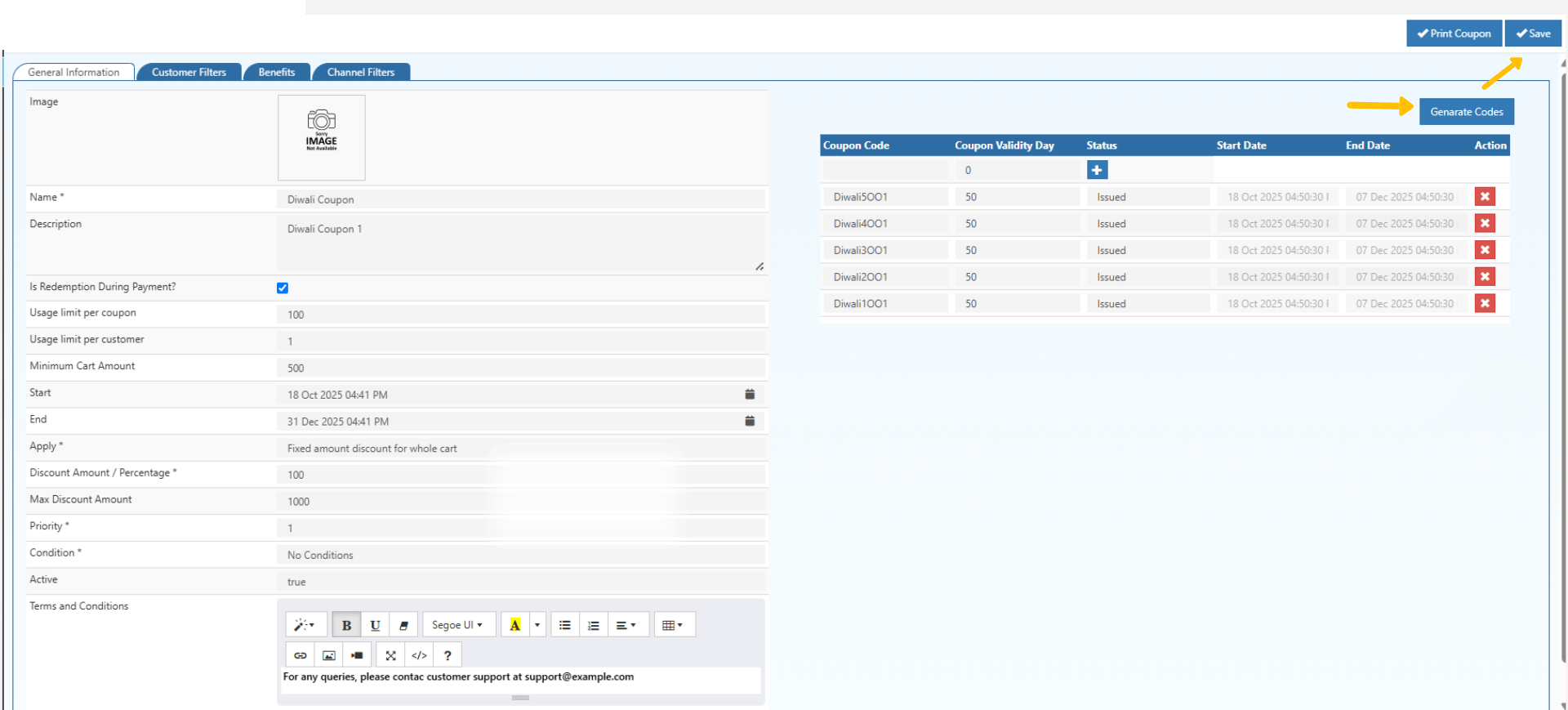Click the eraser remove font style icon
The width and height of the screenshot is (1568, 710).
click(x=403, y=625)
